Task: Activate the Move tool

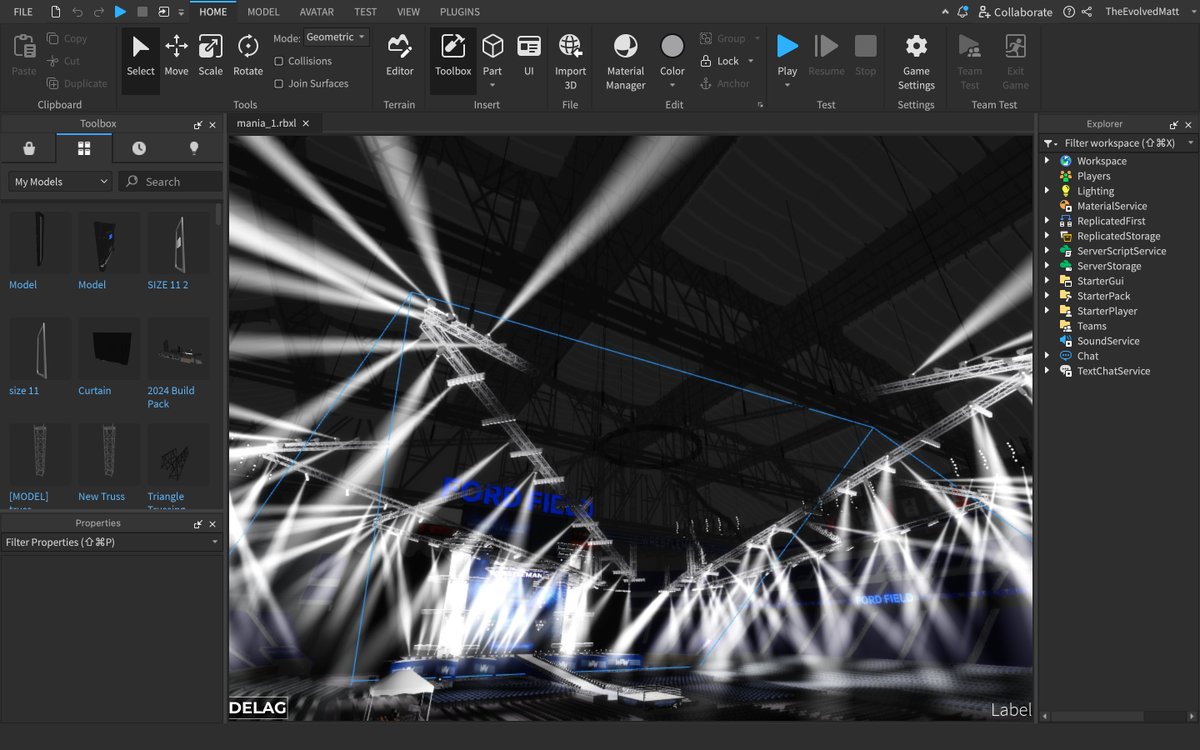Action: pos(176,56)
